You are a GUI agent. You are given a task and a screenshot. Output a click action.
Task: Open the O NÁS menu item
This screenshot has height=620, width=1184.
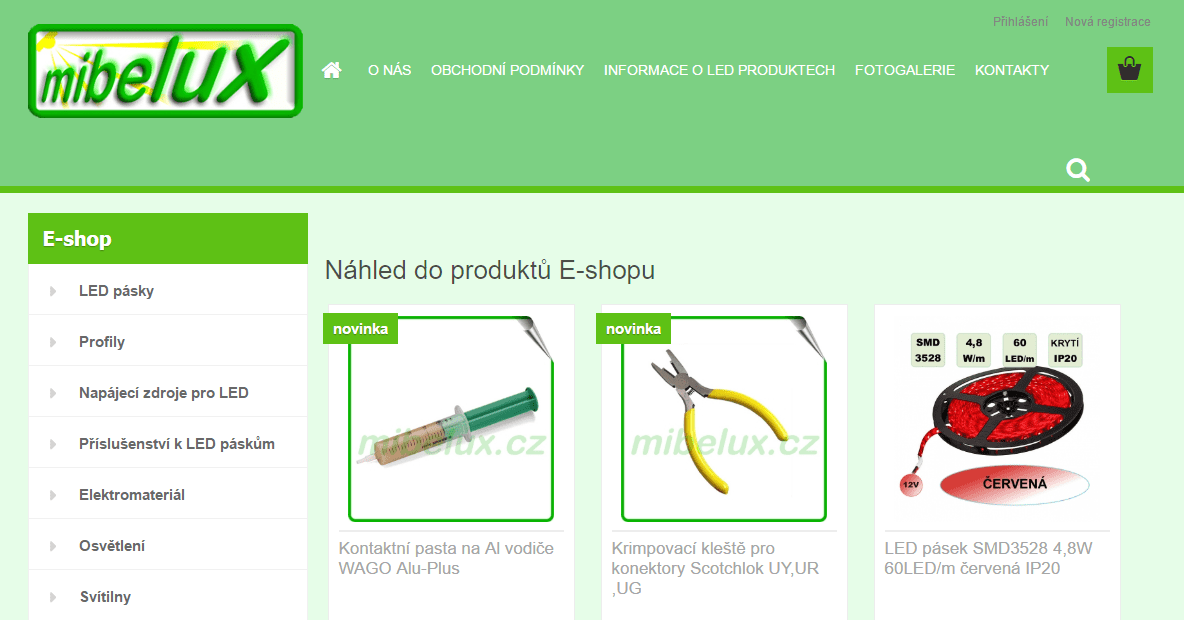390,70
